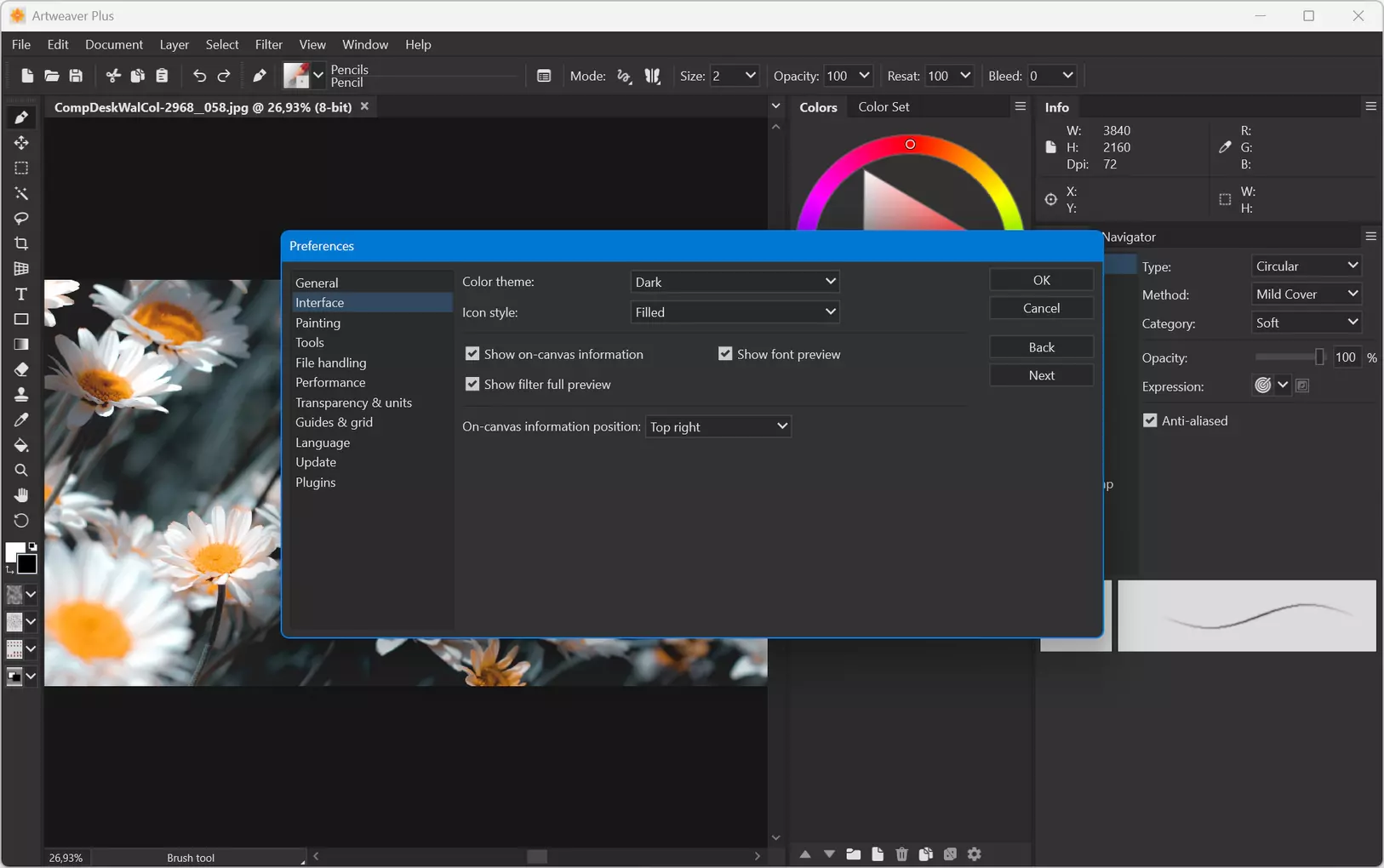Toggle Show font preview checkbox
The width and height of the screenshot is (1384, 868).
[x=725, y=354]
